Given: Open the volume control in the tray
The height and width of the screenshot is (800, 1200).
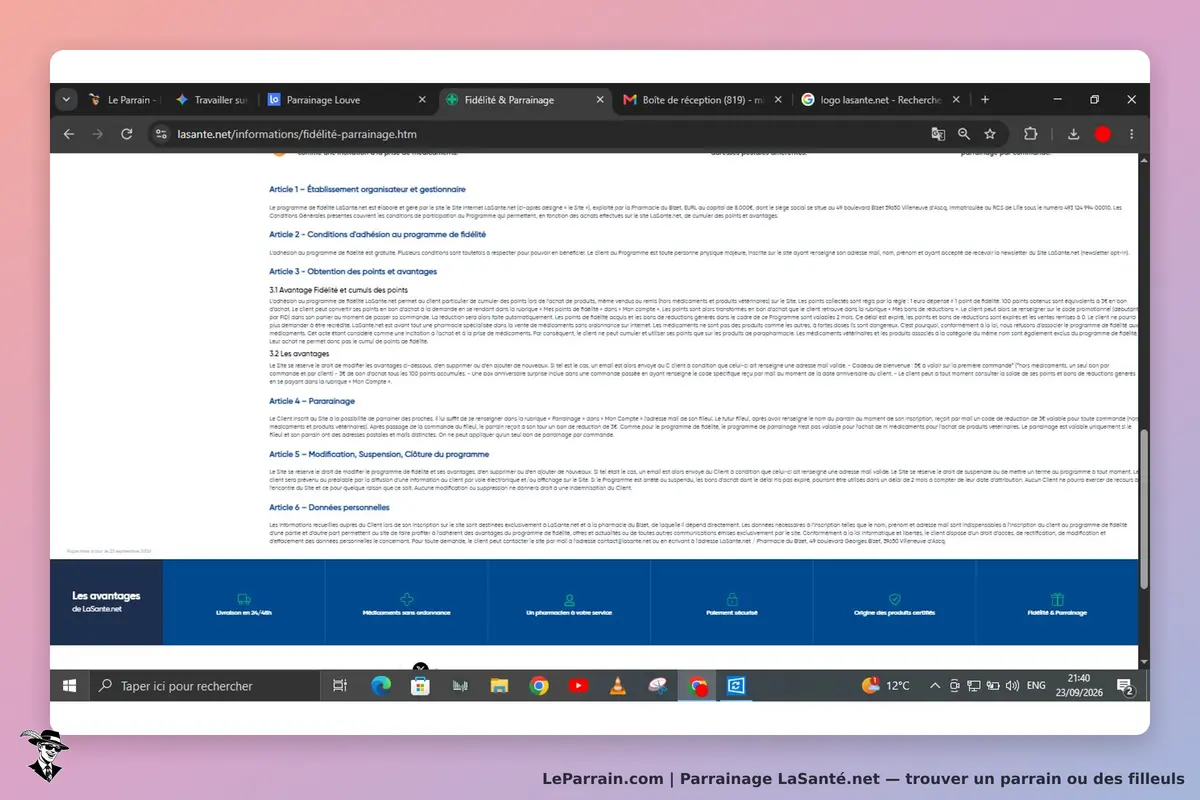Looking at the screenshot, I should (x=1012, y=686).
